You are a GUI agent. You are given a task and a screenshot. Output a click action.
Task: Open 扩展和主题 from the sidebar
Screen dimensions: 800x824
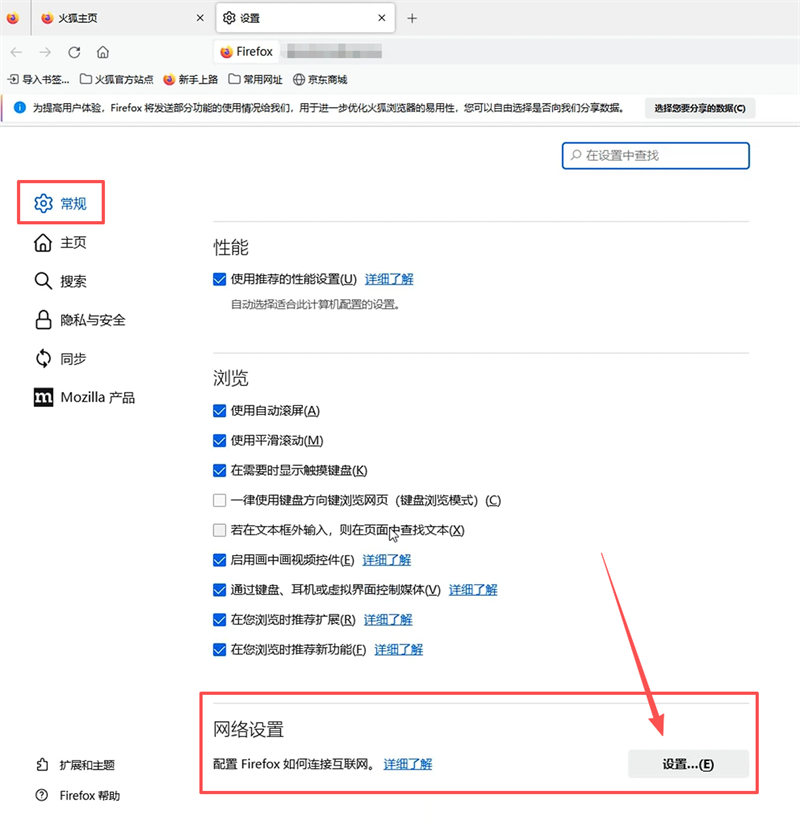click(42, 764)
